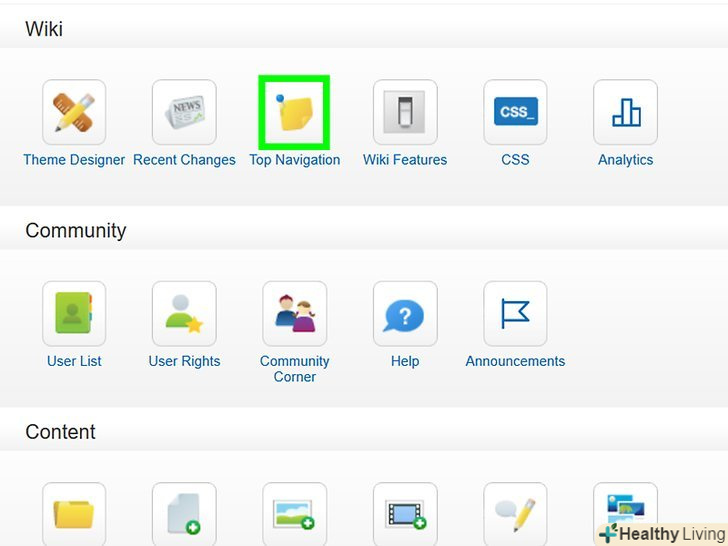Click the Wiki Features text link

(405, 160)
